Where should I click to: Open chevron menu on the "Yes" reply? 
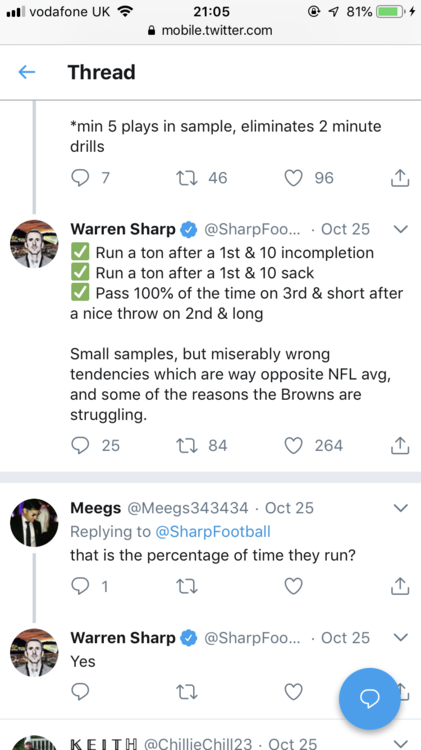[400, 638]
